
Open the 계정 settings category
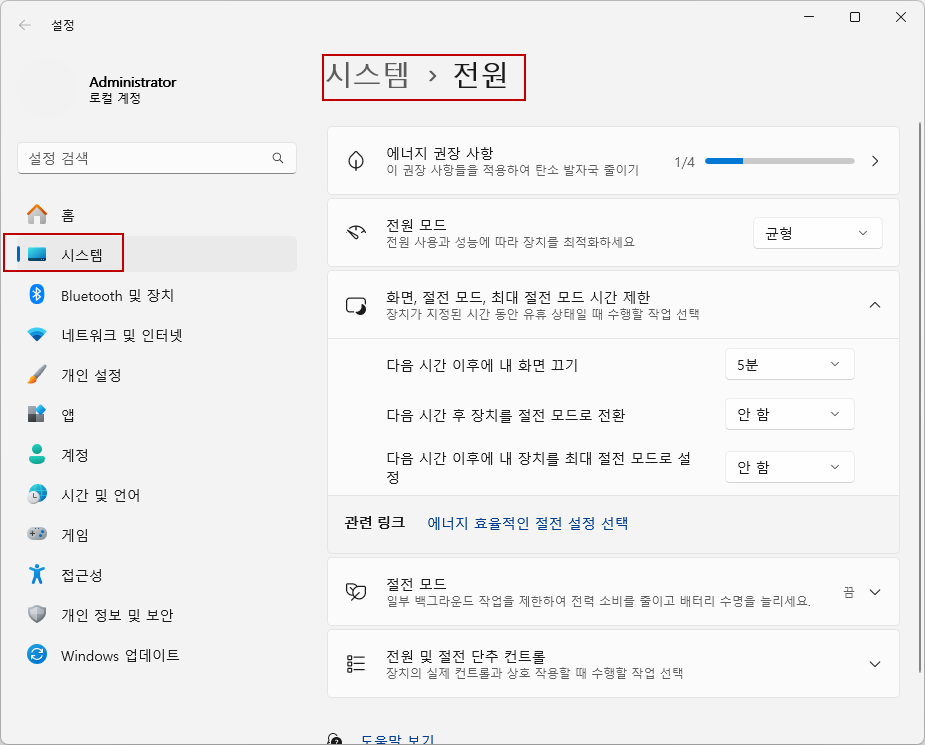157,454
